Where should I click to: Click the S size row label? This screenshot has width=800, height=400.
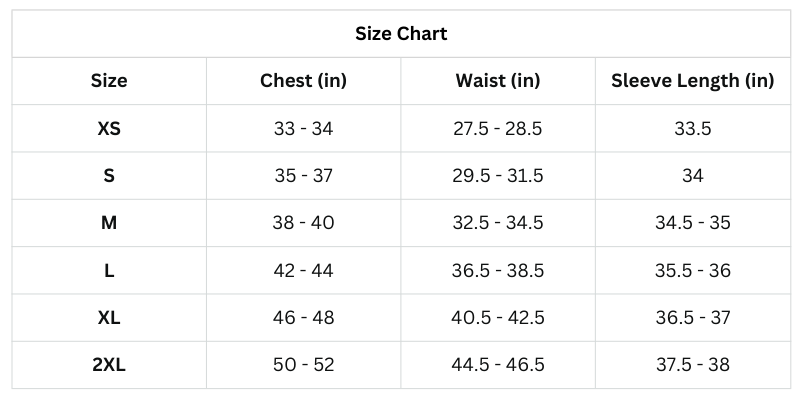coord(109,176)
